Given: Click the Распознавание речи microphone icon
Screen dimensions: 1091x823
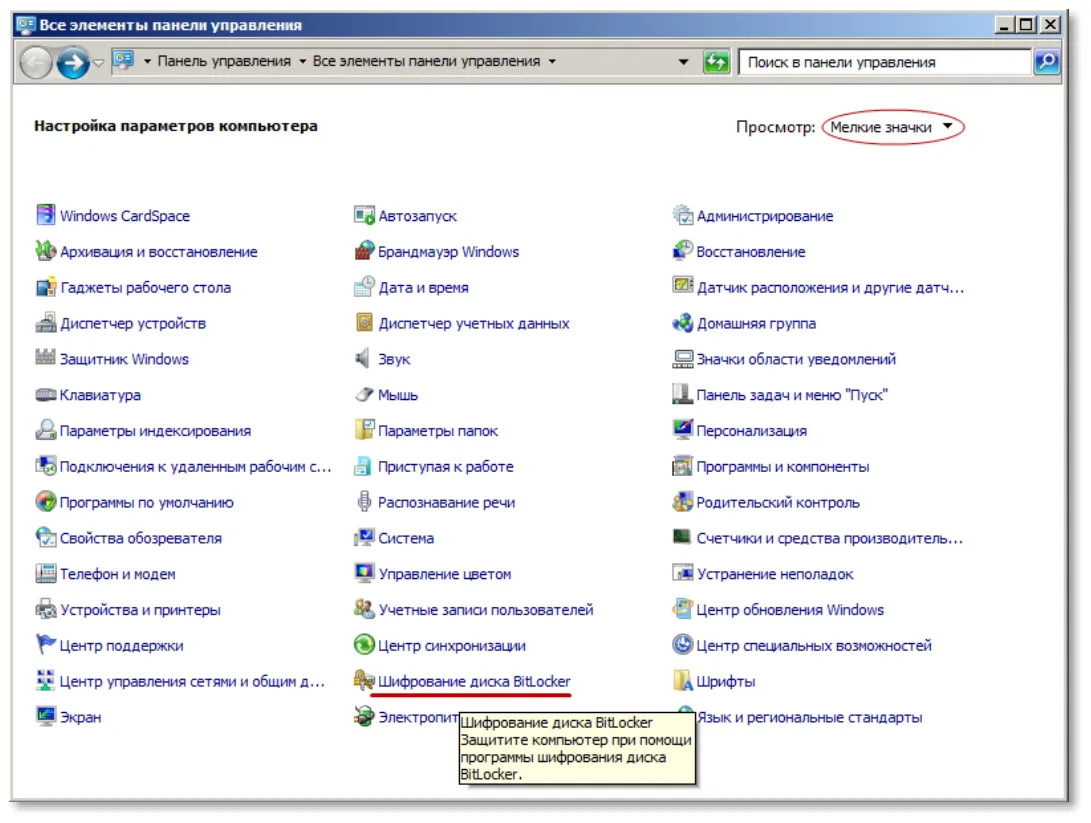Looking at the screenshot, I should click(x=364, y=502).
